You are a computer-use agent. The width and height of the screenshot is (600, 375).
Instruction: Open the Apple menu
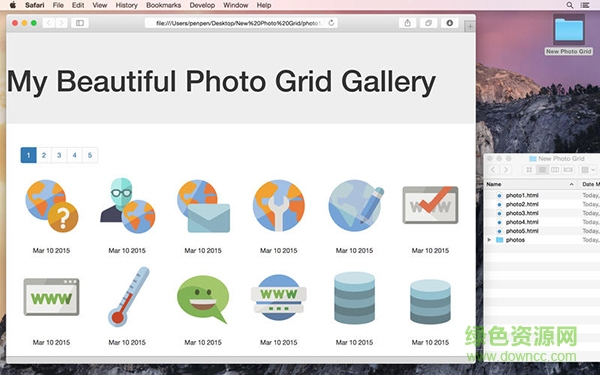[x=13, y=5]
